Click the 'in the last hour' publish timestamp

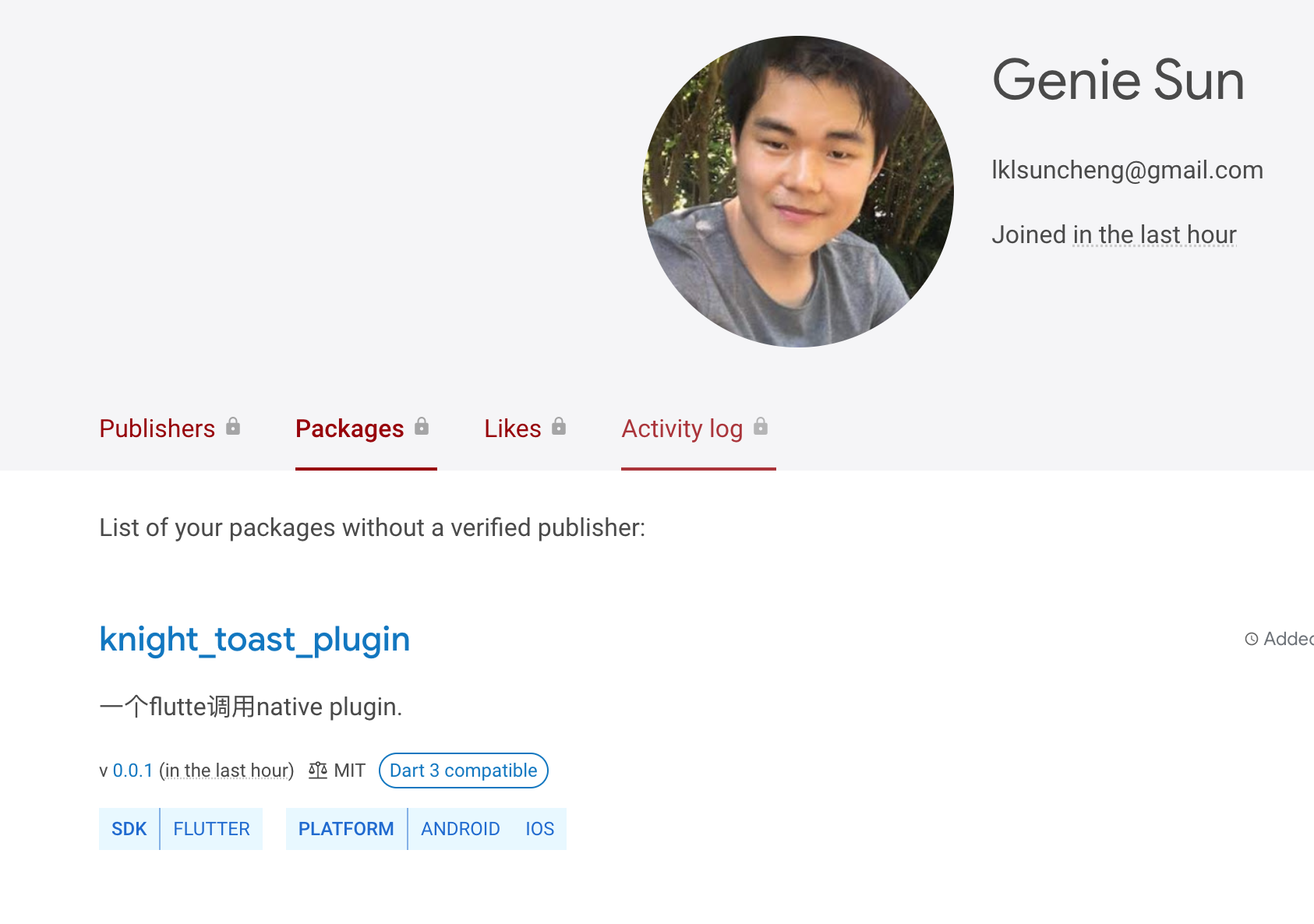(227, 771)
